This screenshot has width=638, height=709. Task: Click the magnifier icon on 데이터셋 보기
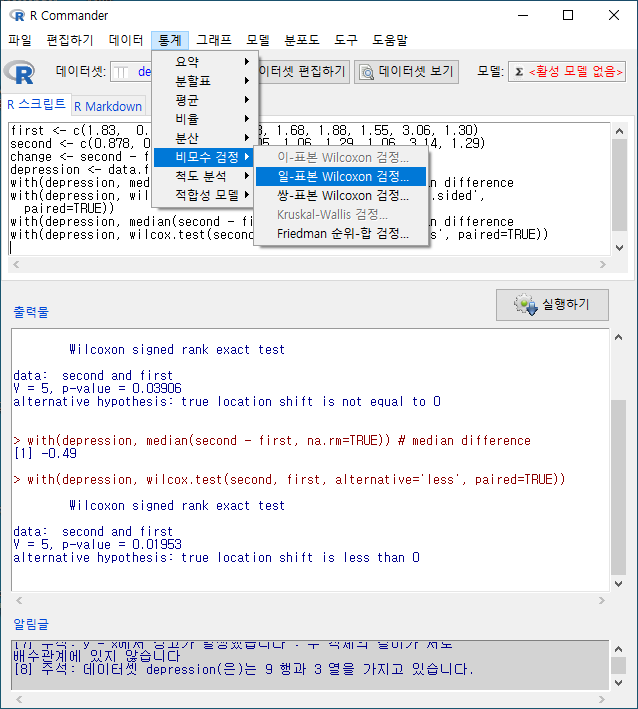pyautogui.click(x=367, y=72)
